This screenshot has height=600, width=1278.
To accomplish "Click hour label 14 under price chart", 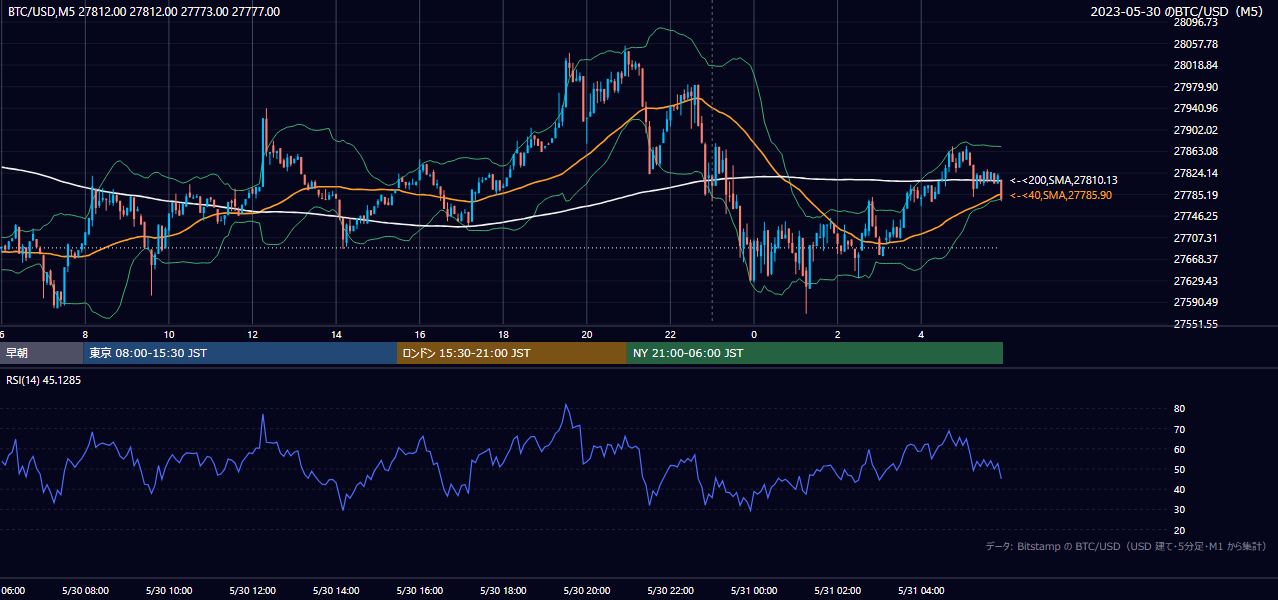I will point(336,335).
